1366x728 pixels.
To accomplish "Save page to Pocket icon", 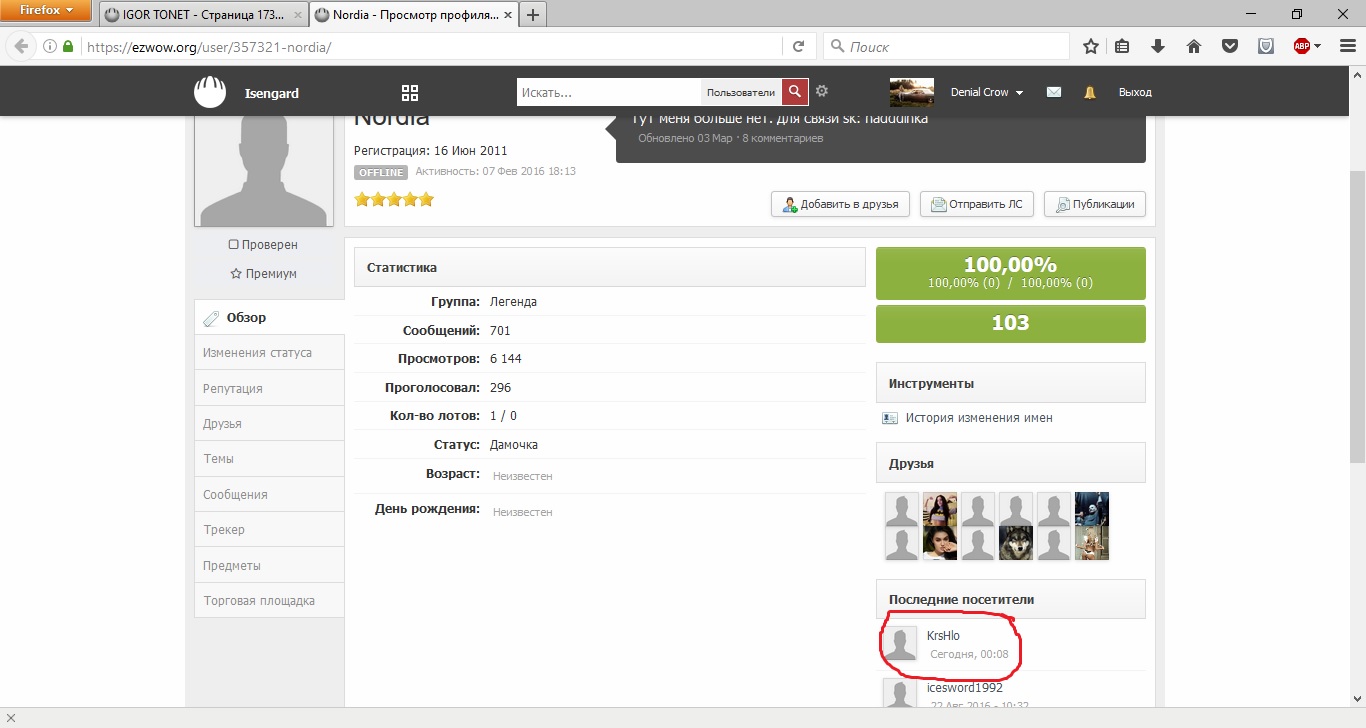I will tap(1230, 46).
